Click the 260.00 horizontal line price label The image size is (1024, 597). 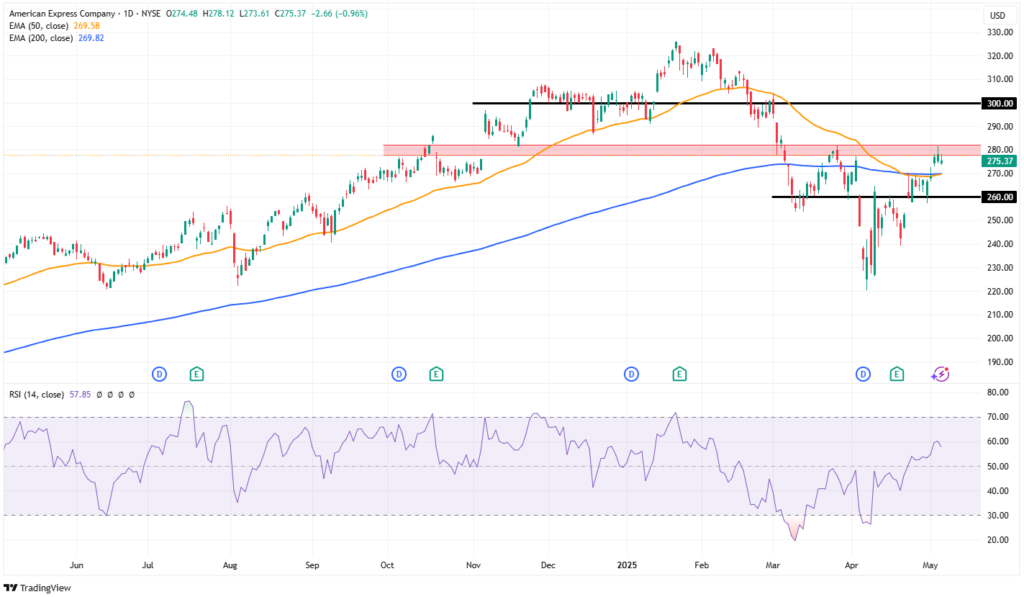999,197
